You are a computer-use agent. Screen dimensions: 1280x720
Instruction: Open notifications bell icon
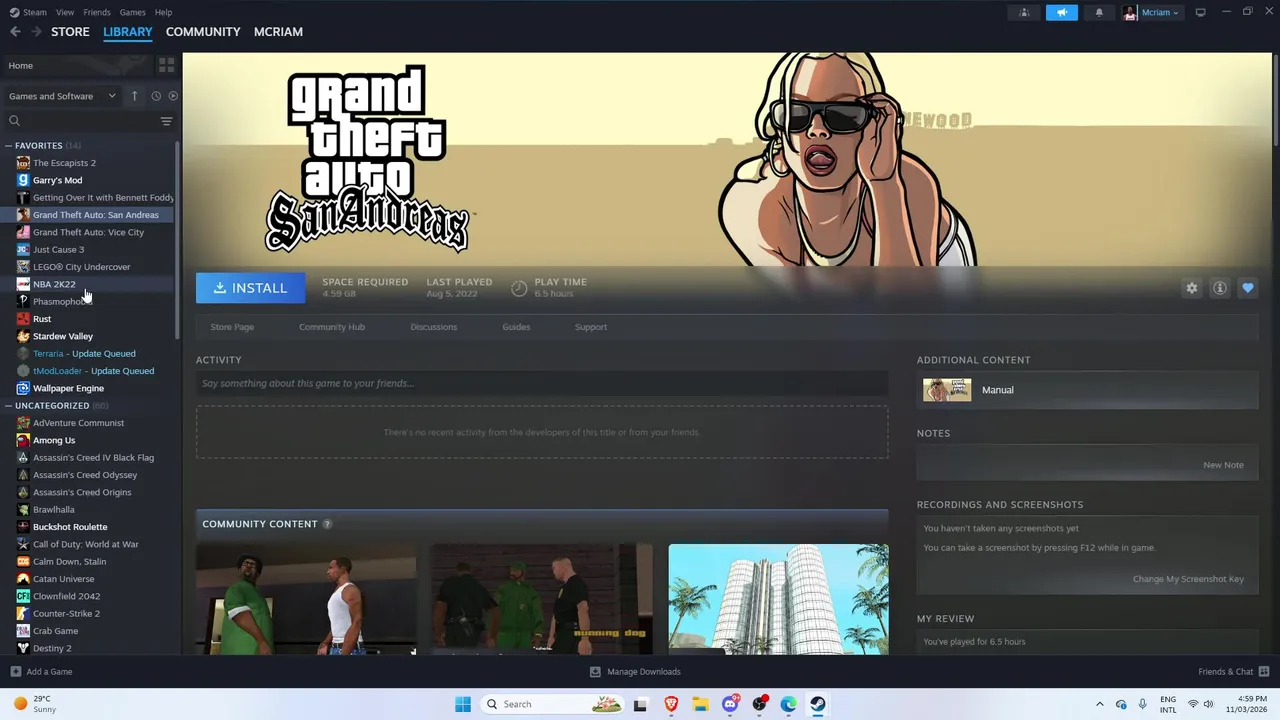[x=1099, y=12]
